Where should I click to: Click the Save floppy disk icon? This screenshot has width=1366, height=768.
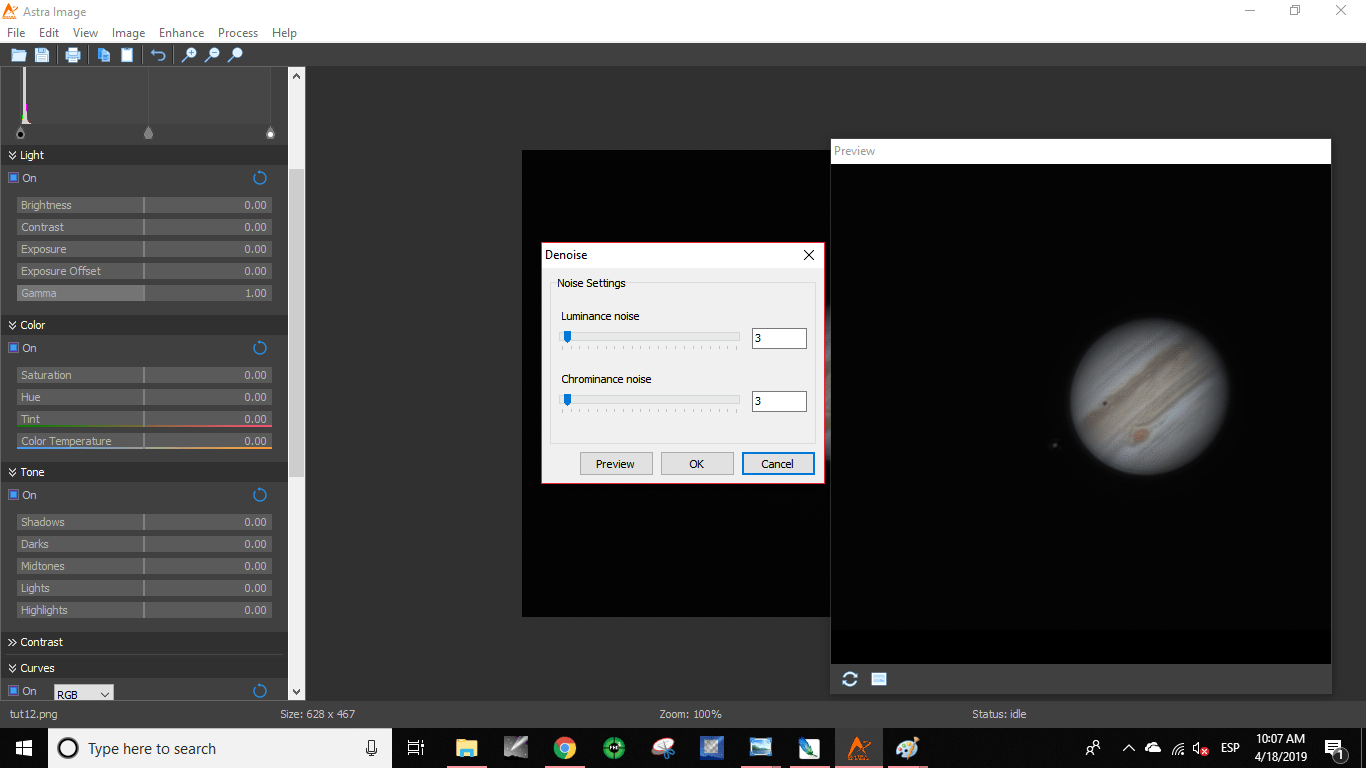[x=42, y=55]
